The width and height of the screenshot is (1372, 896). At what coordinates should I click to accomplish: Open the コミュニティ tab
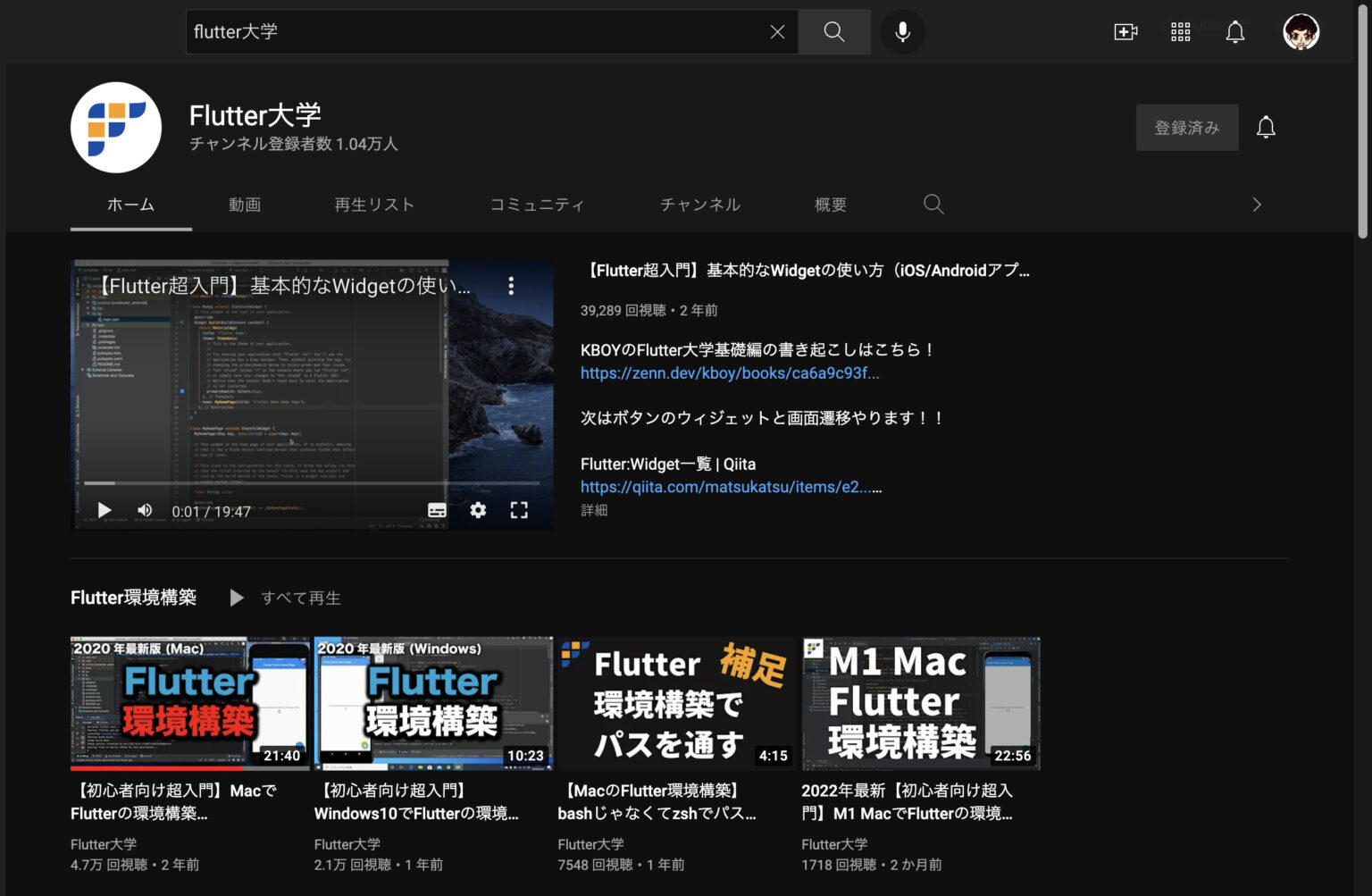point(537,204)
